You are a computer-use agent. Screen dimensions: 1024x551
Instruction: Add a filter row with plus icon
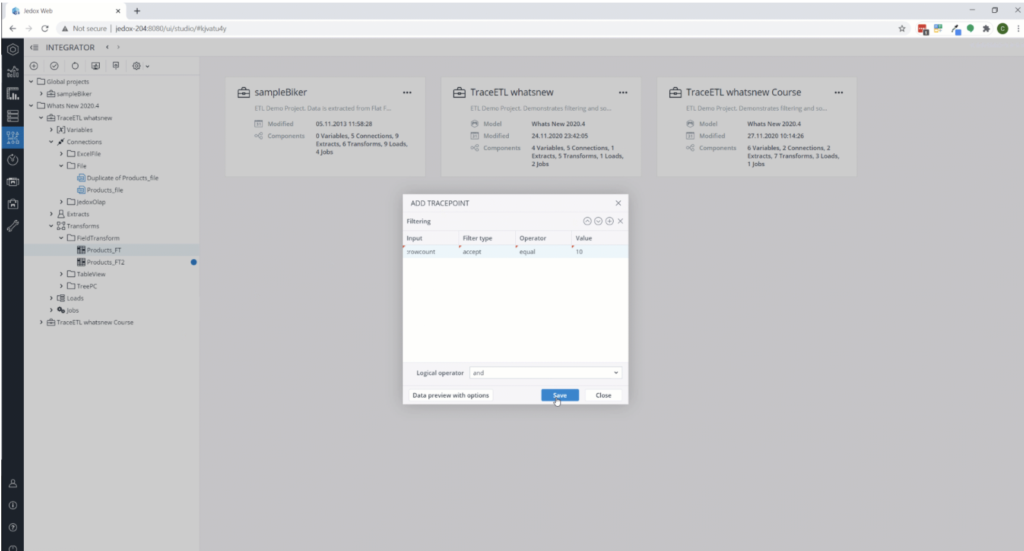609,221
